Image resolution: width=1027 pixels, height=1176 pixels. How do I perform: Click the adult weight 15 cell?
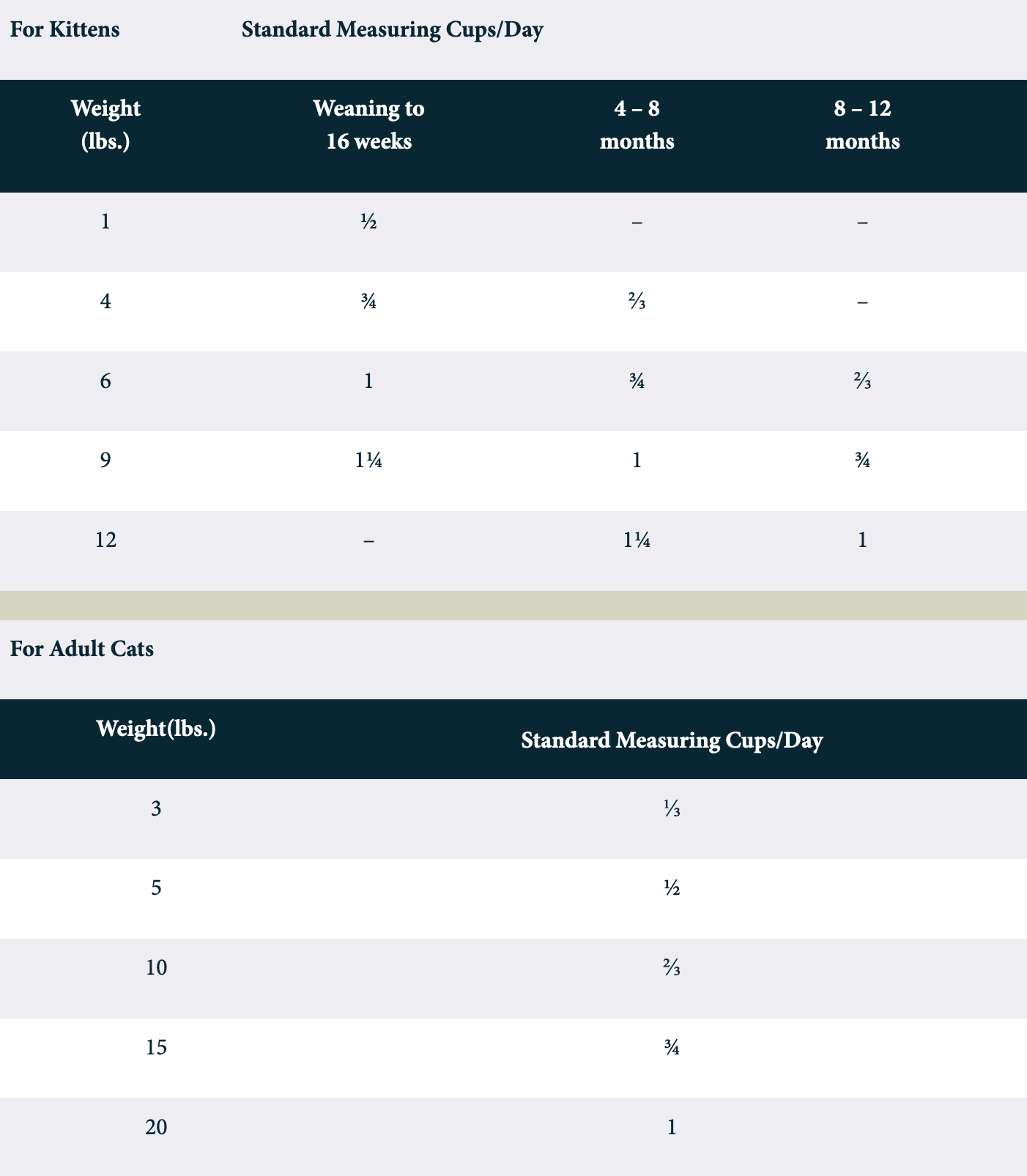point(156,1047)
